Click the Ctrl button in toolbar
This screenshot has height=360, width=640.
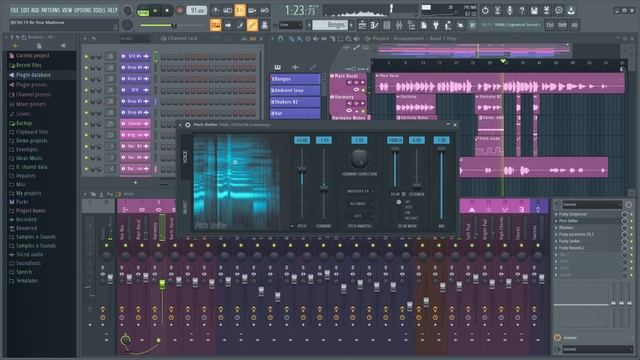(x=550, y=25)
